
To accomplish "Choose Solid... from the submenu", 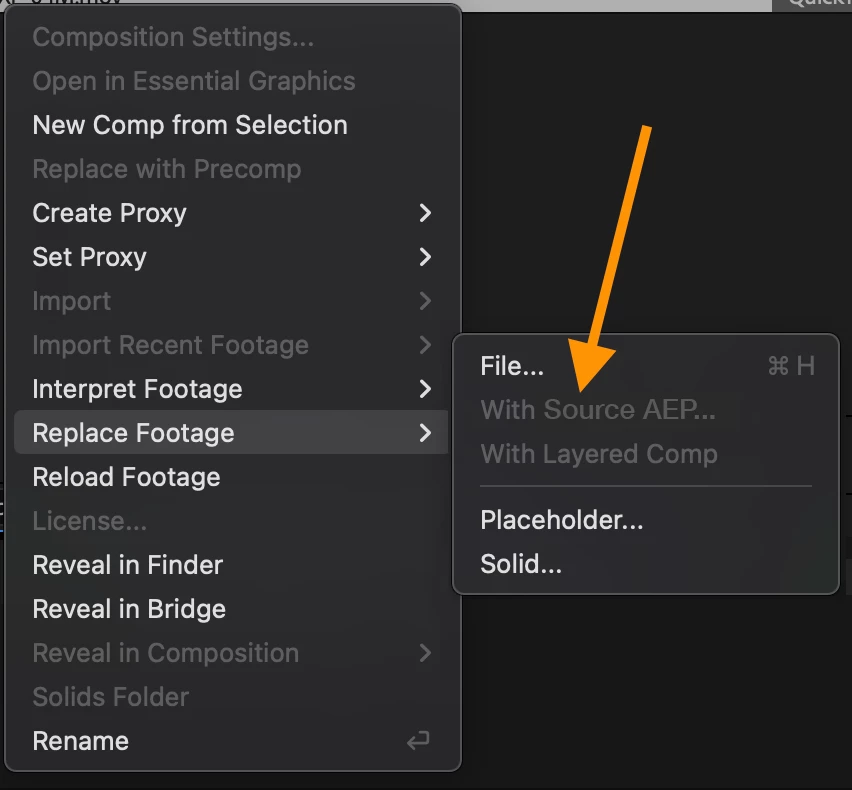I will (521, 564).
